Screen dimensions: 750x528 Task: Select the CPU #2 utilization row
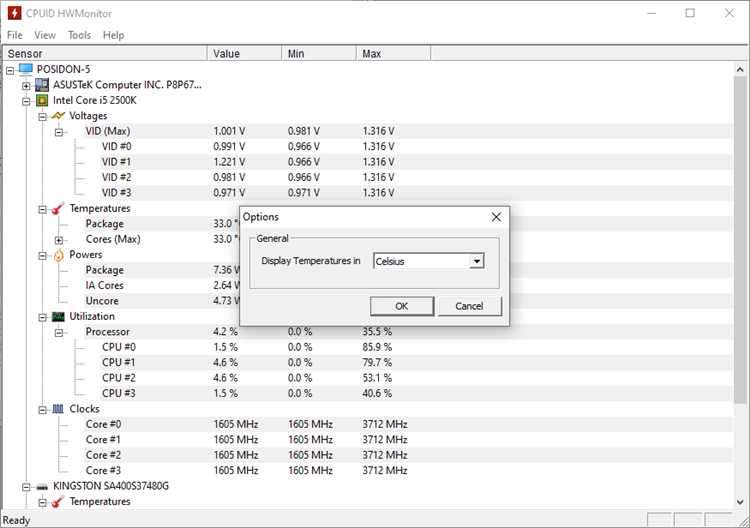408,378
